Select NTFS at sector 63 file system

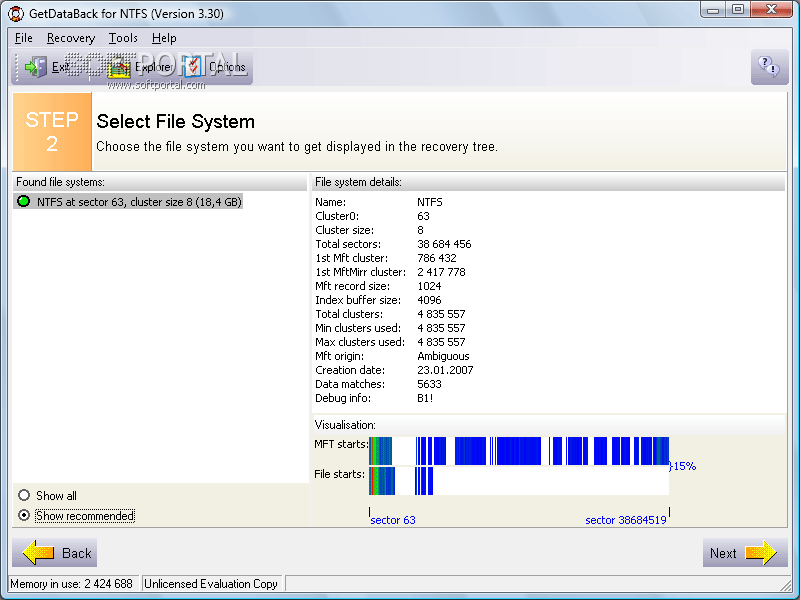(128, 202)
